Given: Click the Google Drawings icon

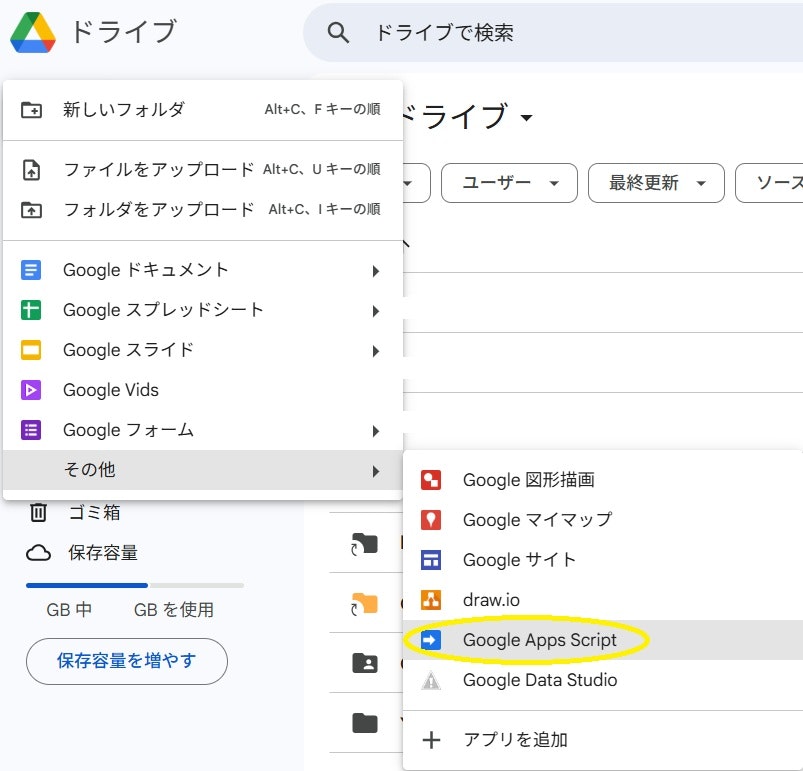Looking at the screenshot, I should [x=431, y=480].
